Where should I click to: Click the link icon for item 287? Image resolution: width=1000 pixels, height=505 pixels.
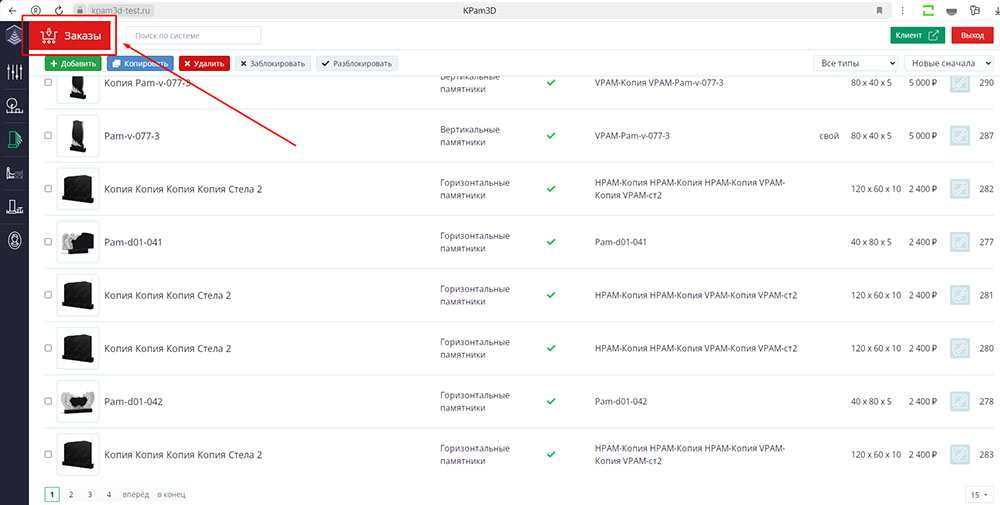click(x=959, y=136)
